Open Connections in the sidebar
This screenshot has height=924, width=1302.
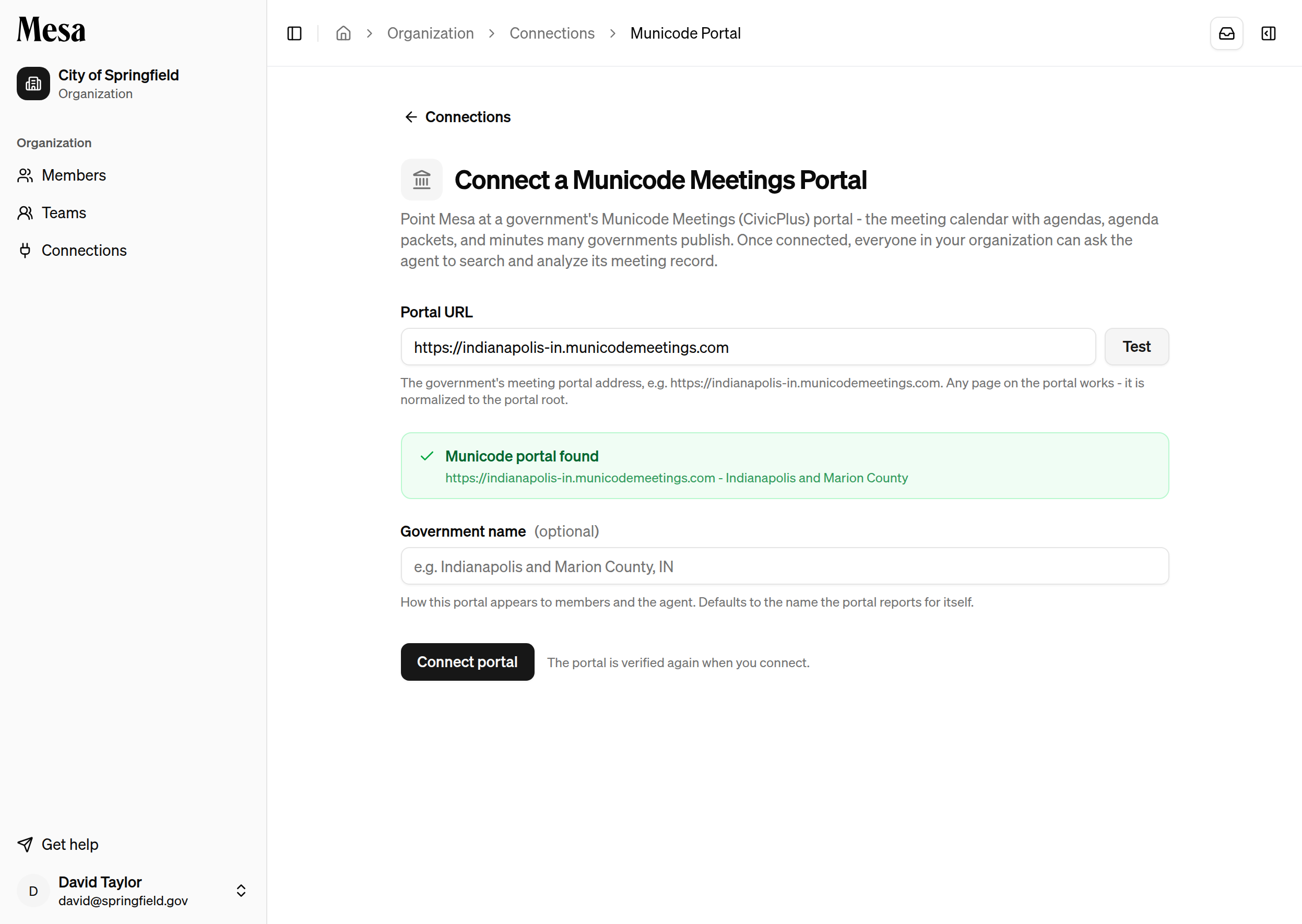(133, 251)
